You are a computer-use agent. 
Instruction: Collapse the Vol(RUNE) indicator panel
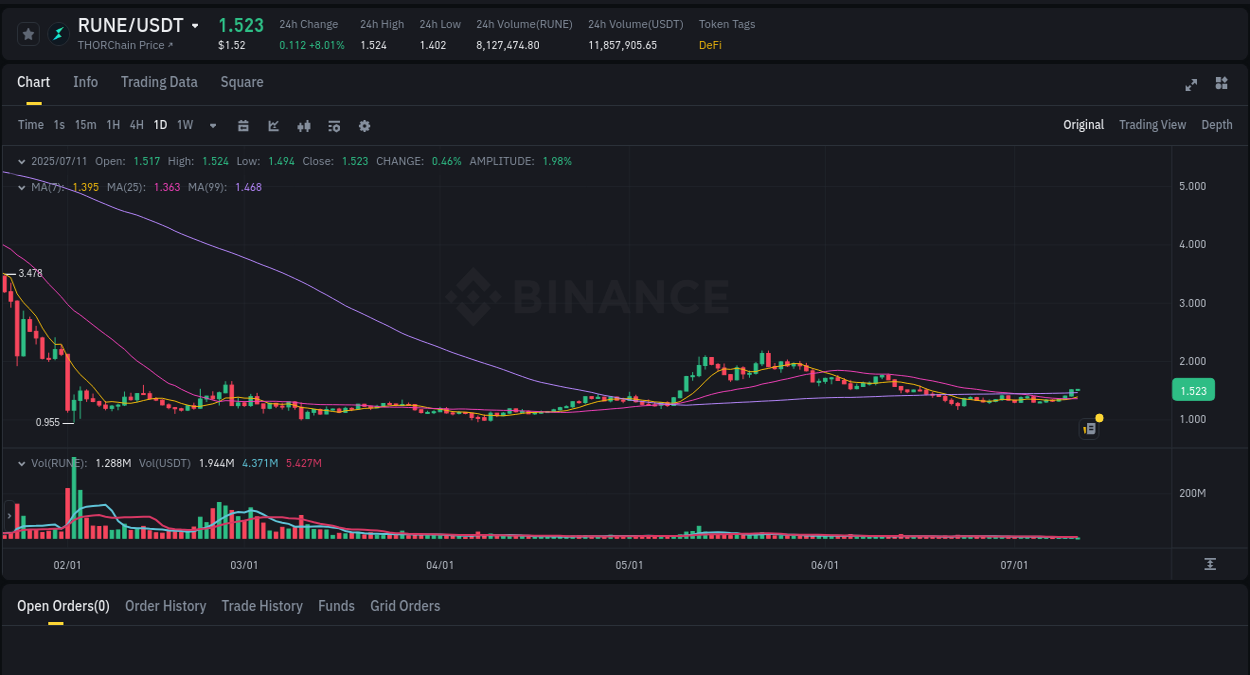coord(21,463)
